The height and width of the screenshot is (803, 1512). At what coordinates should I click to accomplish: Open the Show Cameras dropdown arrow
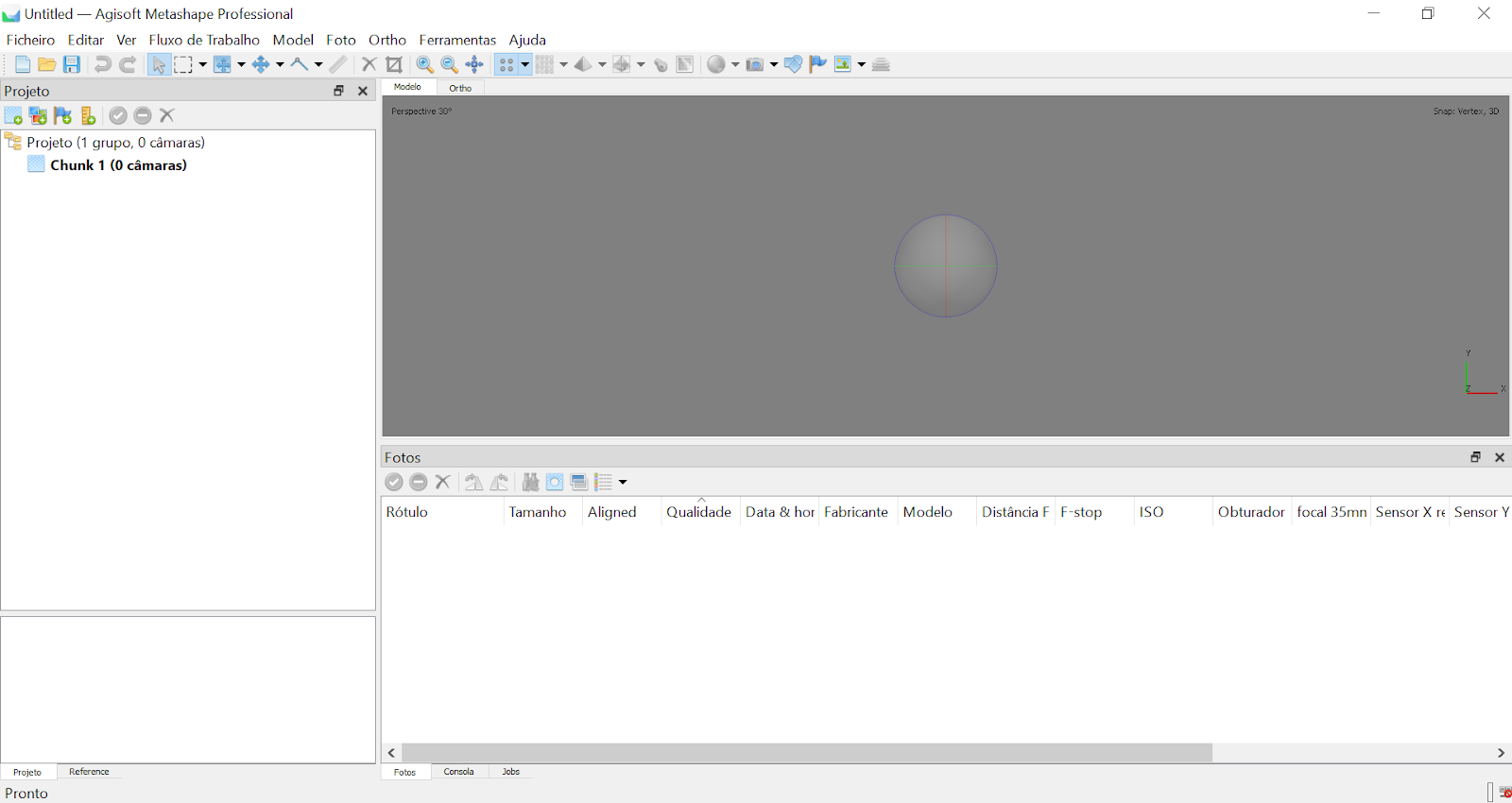click(x=774, y=64)
